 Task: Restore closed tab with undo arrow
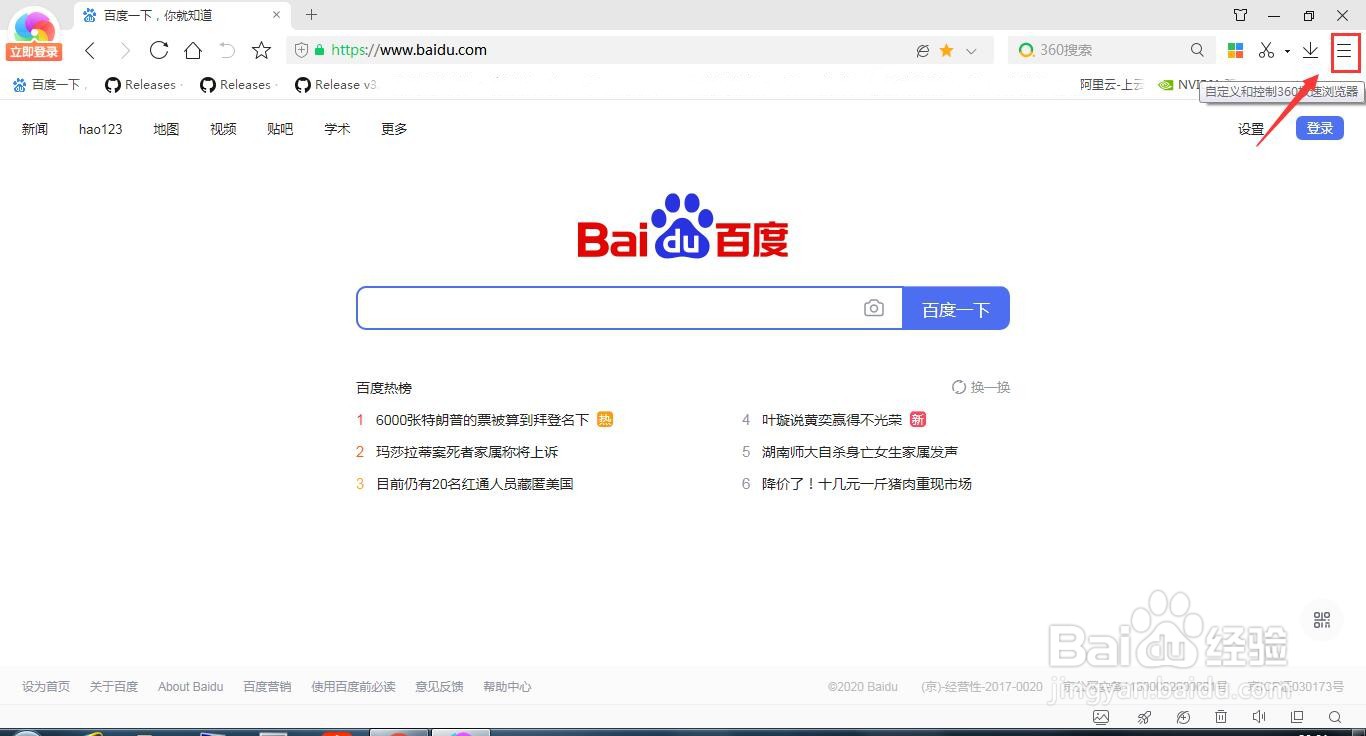coord(227,50)
